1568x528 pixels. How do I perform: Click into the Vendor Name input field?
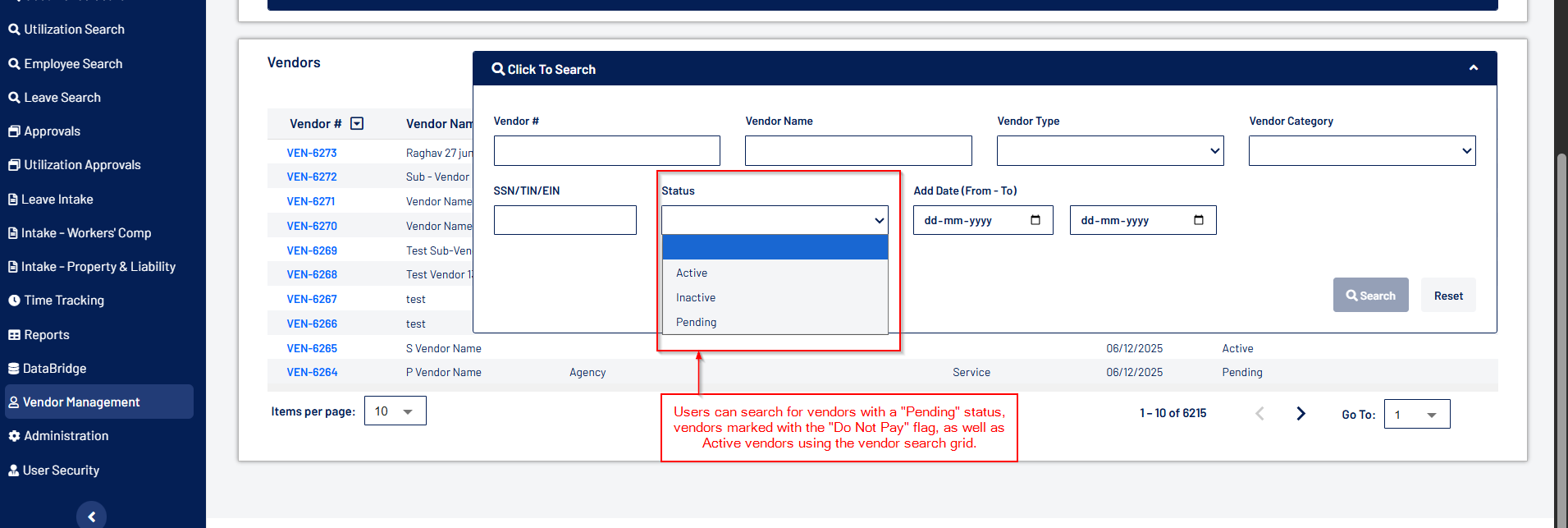[857, 151]
